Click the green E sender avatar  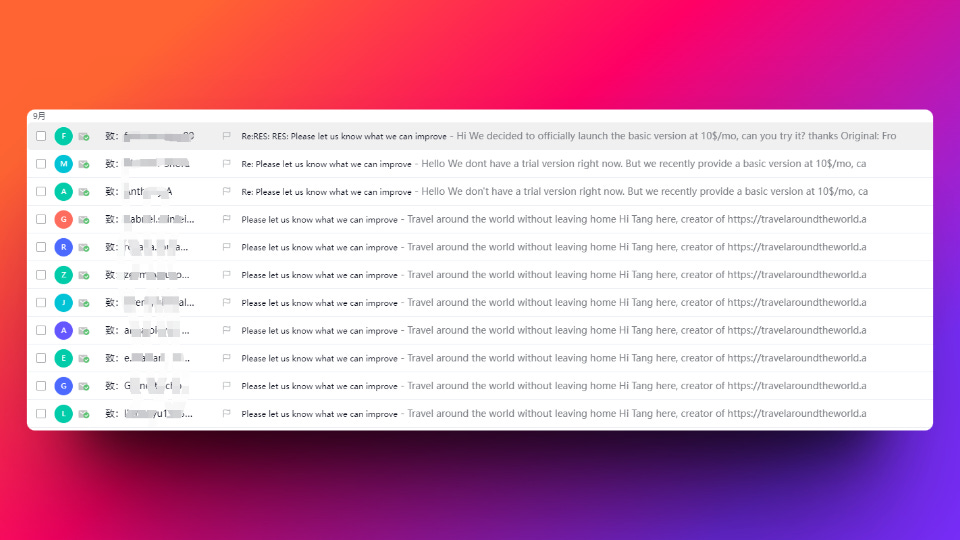click(x=64, y=358)
